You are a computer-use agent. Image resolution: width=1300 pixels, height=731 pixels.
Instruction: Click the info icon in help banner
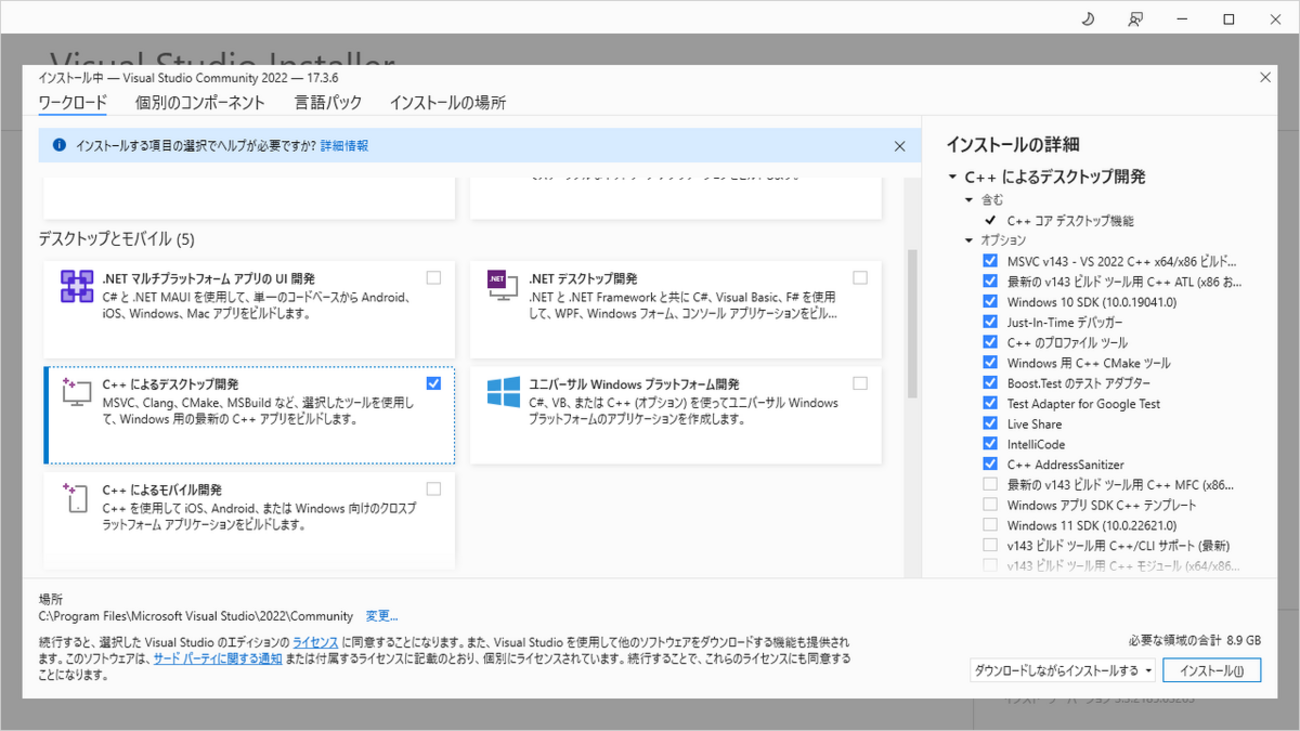tap(59, 146)
